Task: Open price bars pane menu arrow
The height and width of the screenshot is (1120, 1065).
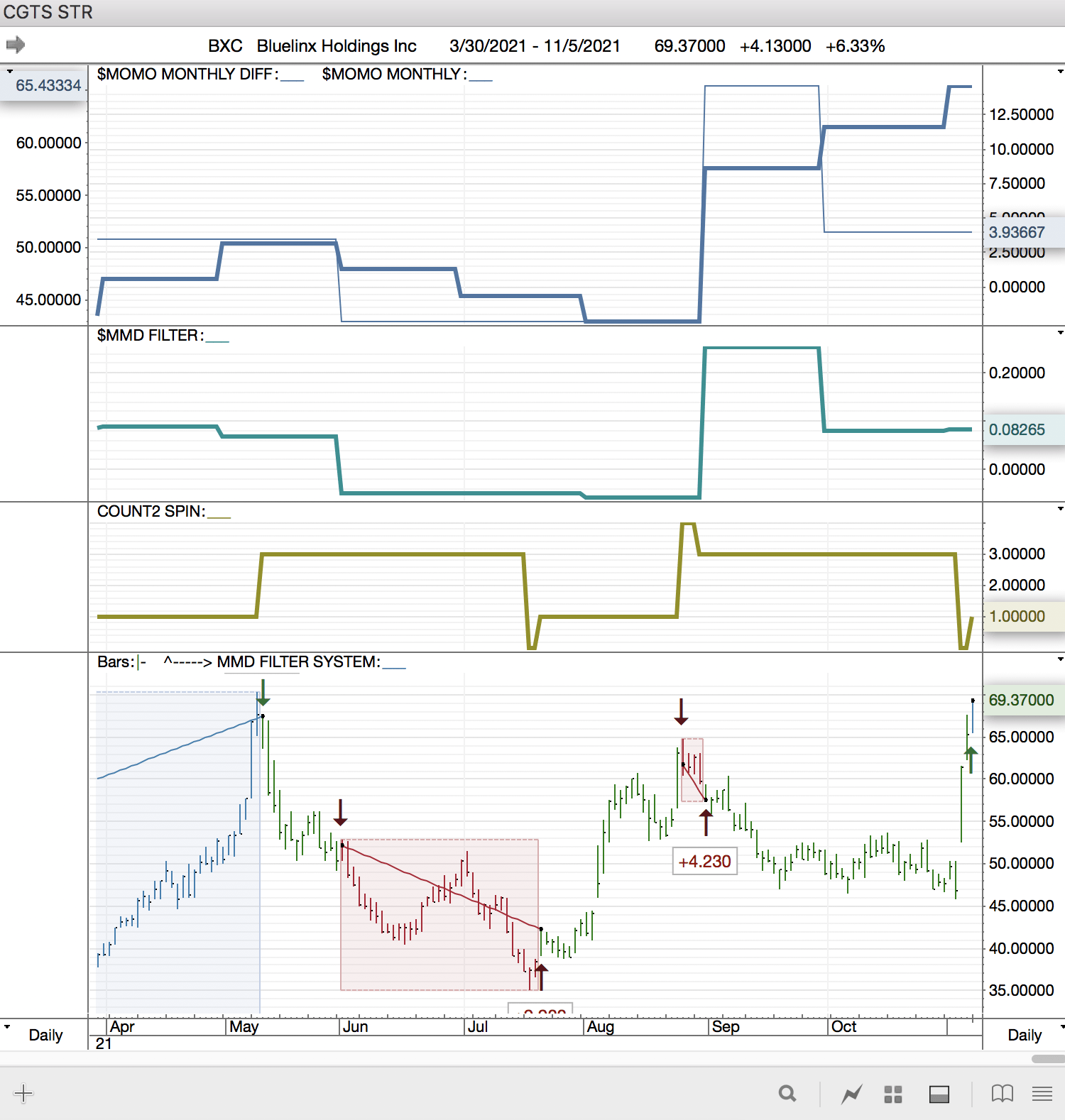Action: coord(1061,659)
